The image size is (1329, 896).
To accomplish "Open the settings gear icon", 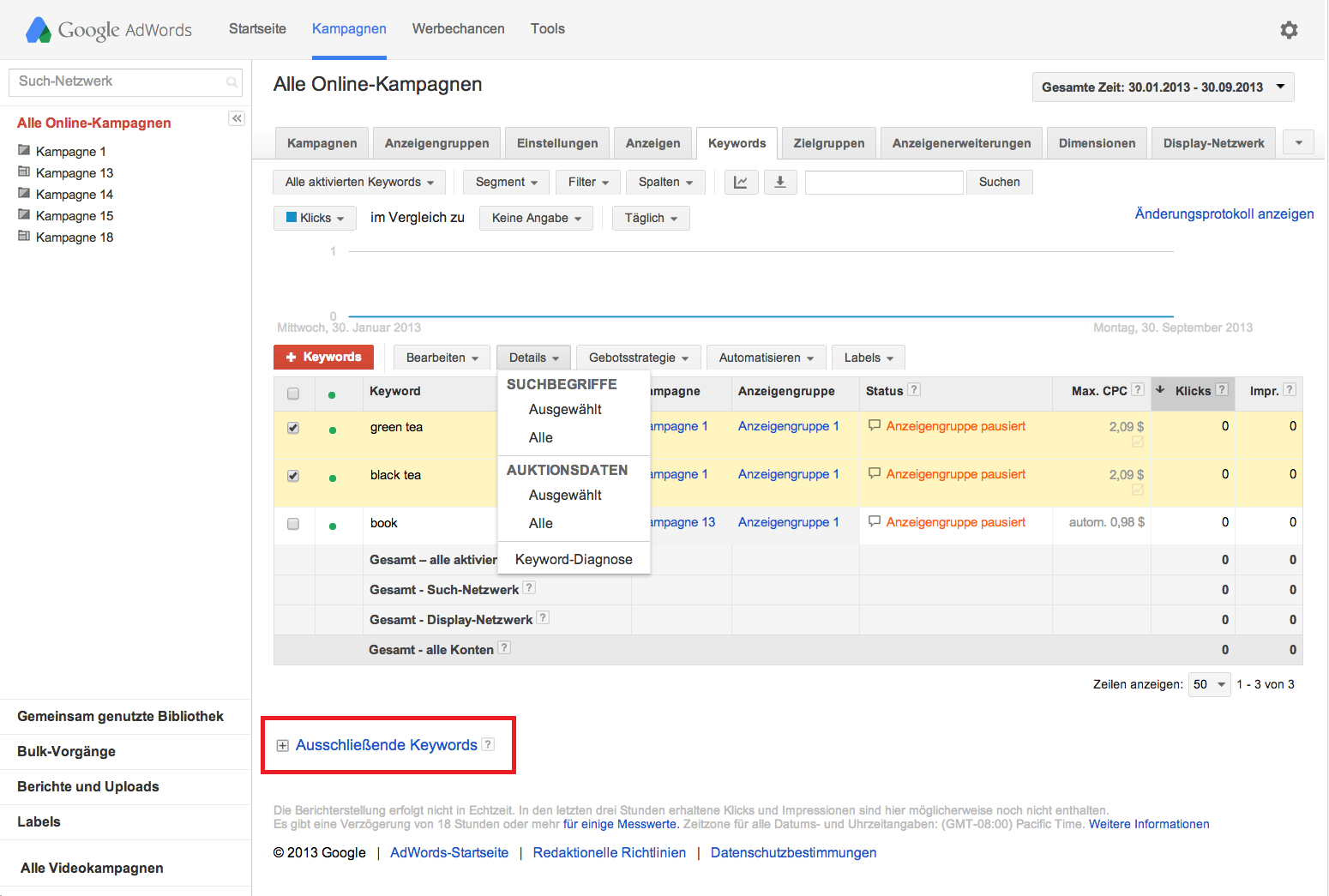I will [x=1289, y=30].
